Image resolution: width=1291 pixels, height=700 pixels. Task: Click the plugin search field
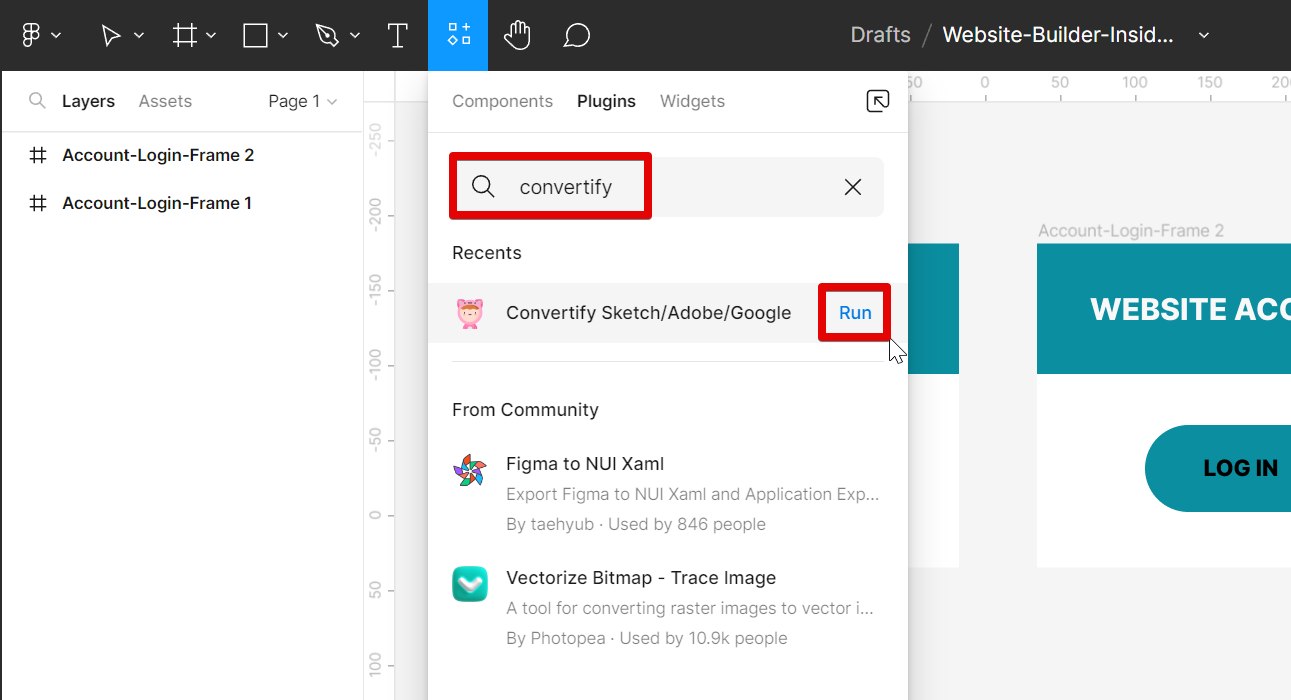point(600,187)
